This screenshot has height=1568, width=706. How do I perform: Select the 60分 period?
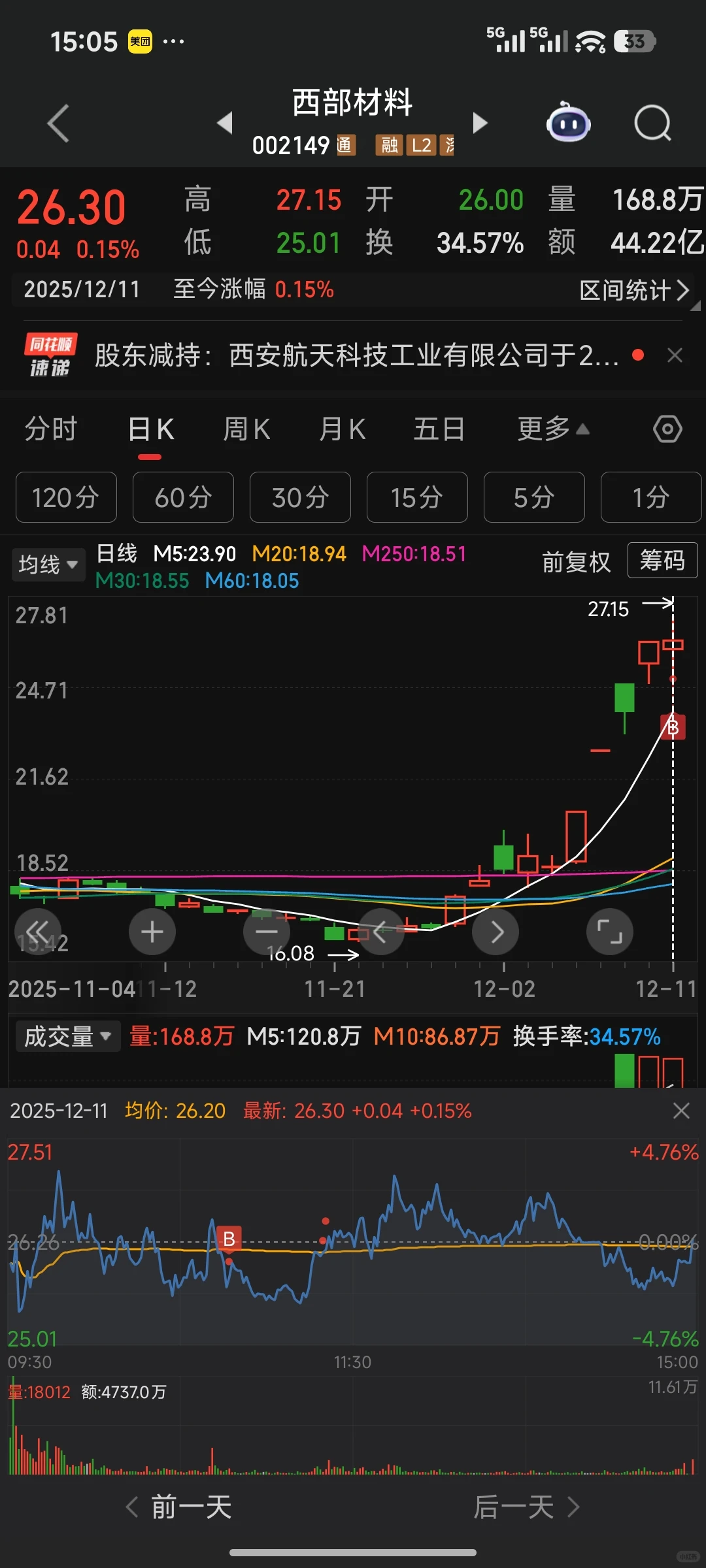183,497
